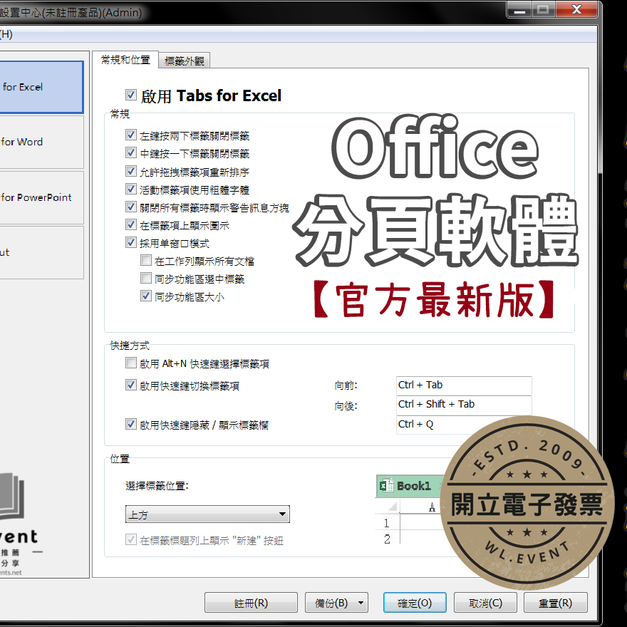Toggle 關閉所有標籤時顯示警告訊息方塊 checkbox
The height and width of the screenshot is (627, 627).
click(x=131, y=207)
